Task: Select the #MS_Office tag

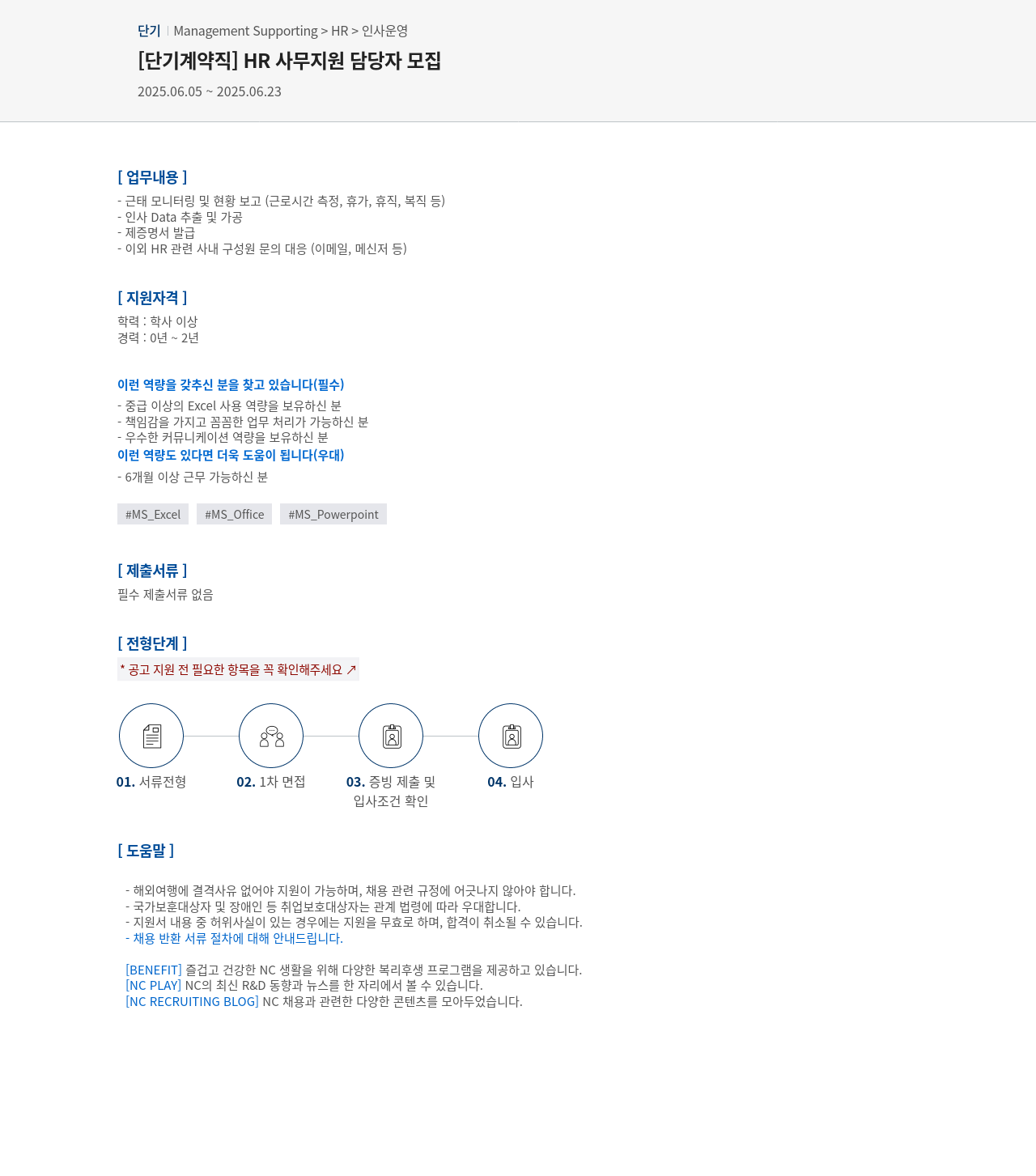Action: tap(235, 514)
